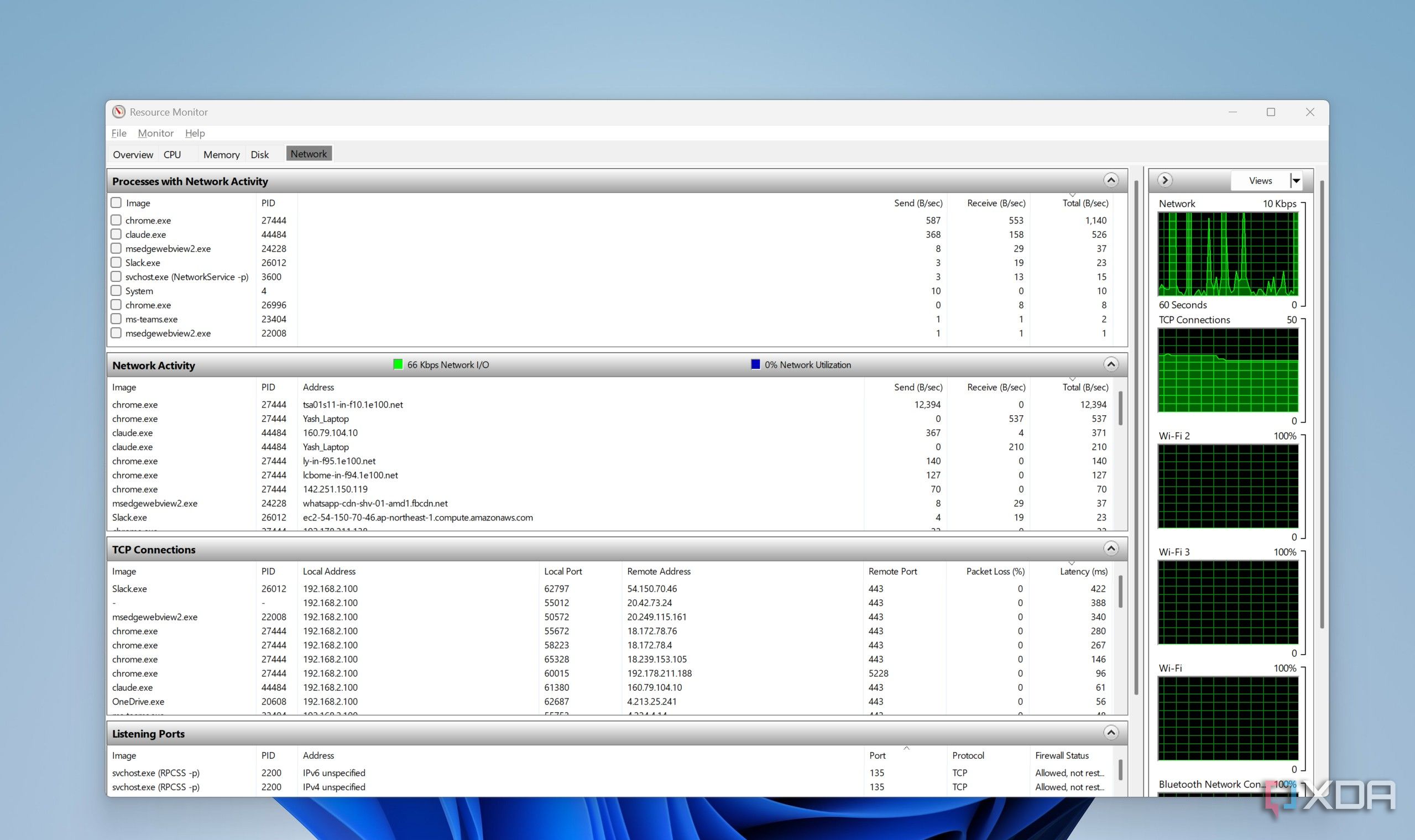Switch to the CPU tab
The height and width of the screenshot is (840, 1415).
(x=172, y=154)
